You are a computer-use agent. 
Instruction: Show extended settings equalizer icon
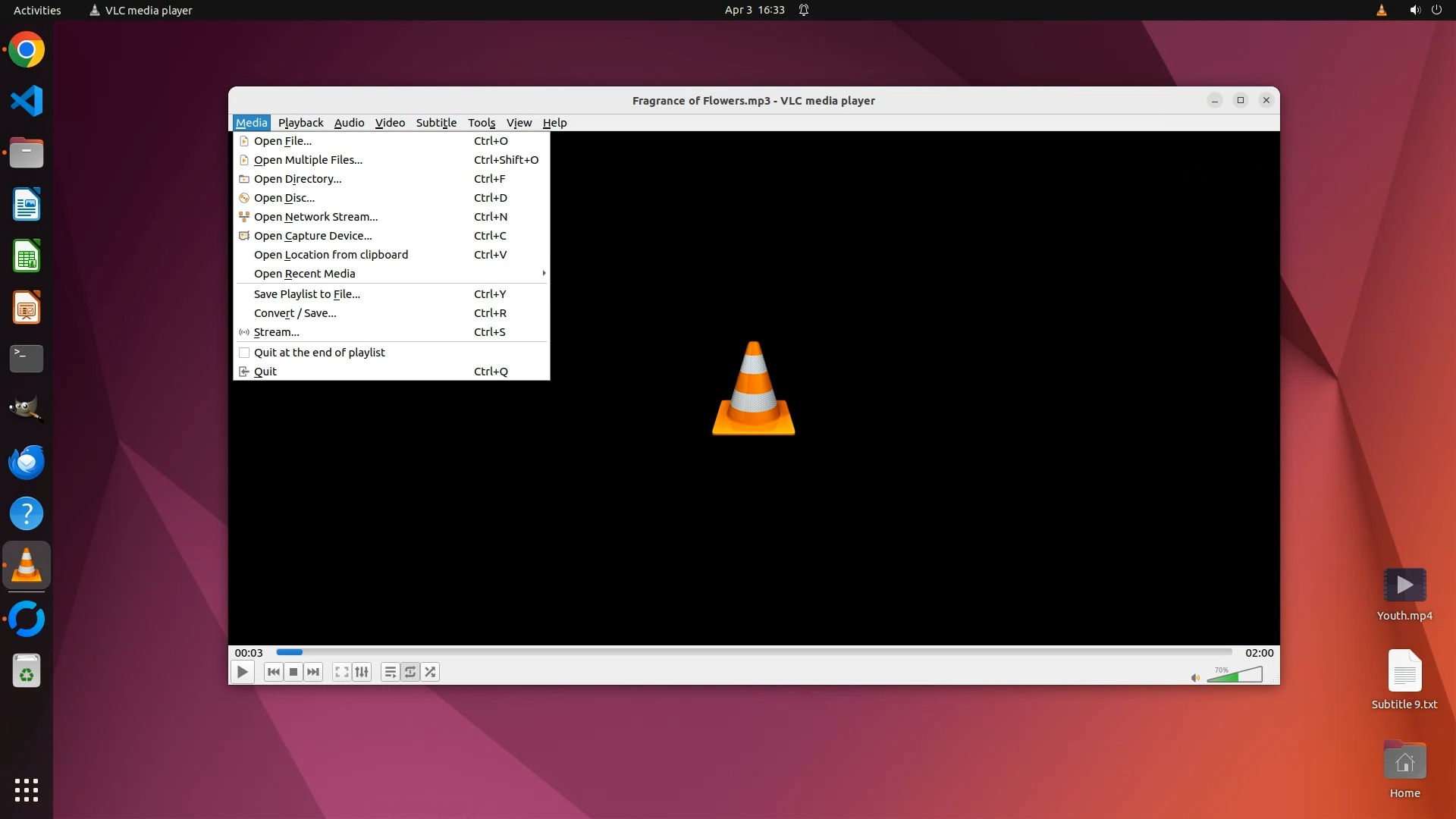click(x=362, y=672)
